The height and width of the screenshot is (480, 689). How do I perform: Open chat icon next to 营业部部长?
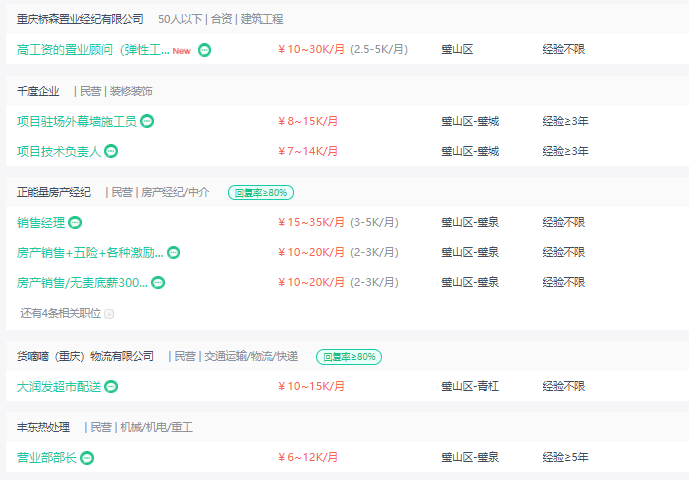[x=87, y=458]
